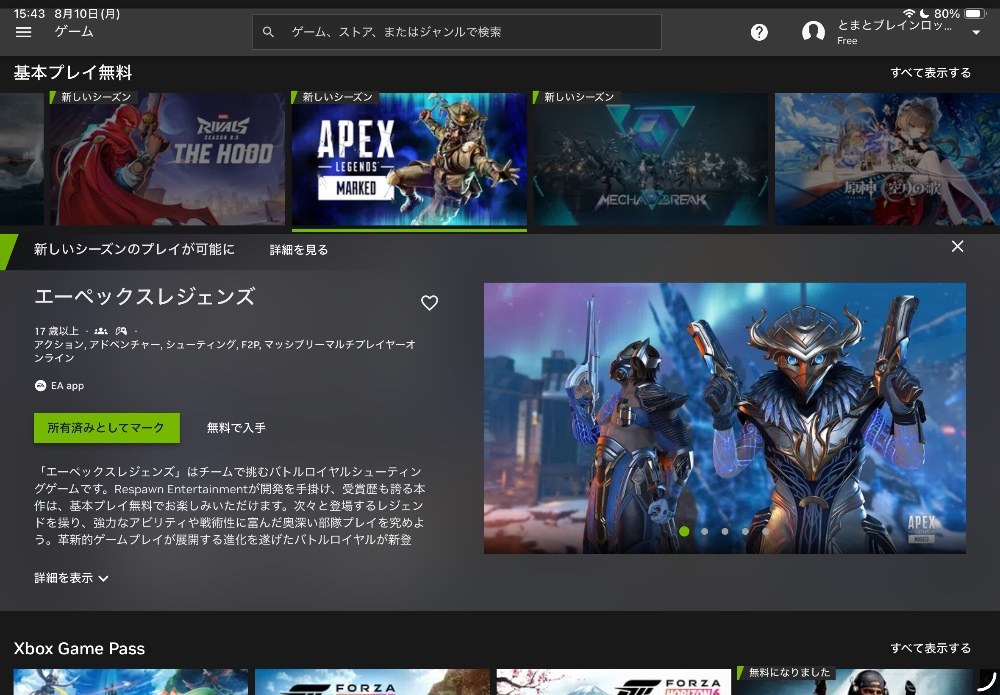Close the Apex Legends detail panel
This screenshot has height=695, width=1000.
click(x=957, y=246)
